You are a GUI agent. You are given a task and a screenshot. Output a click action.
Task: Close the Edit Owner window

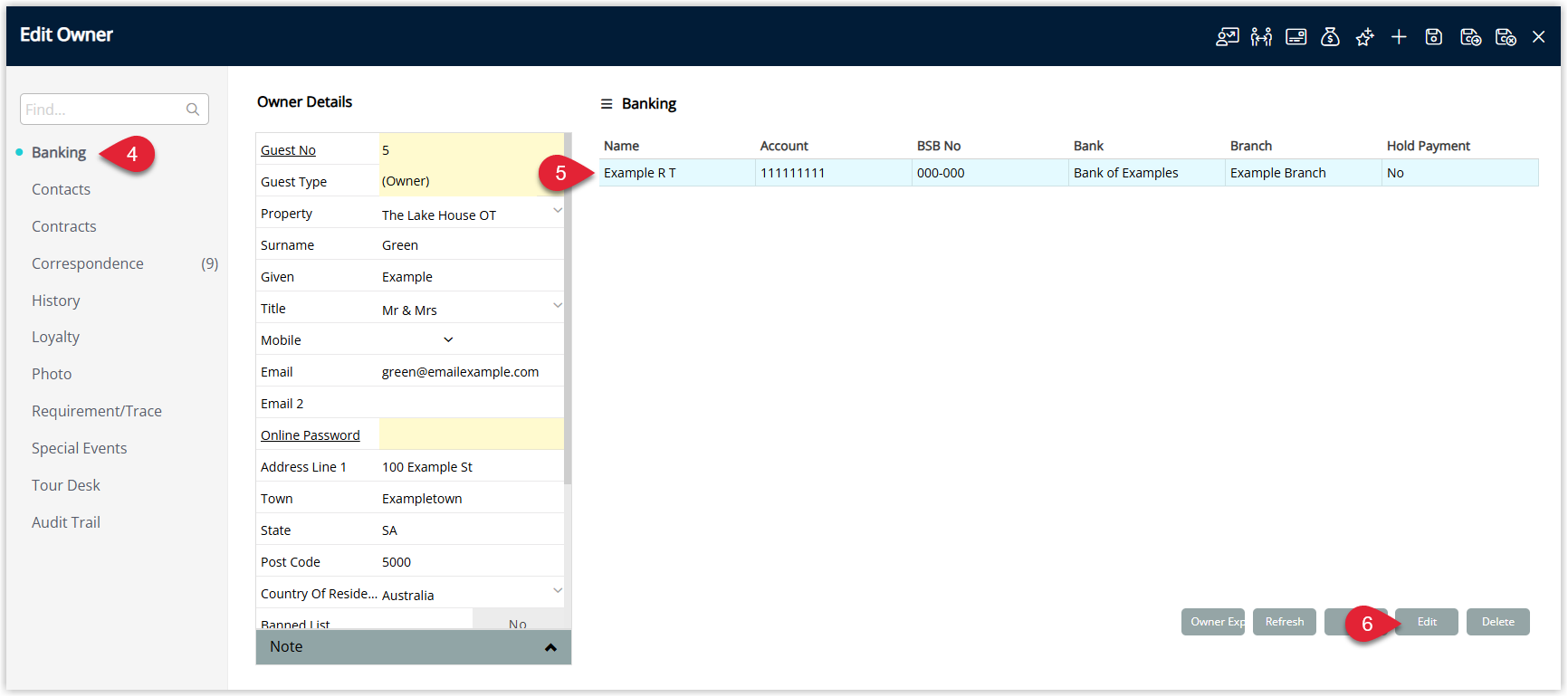click(x=1538, y=37)
